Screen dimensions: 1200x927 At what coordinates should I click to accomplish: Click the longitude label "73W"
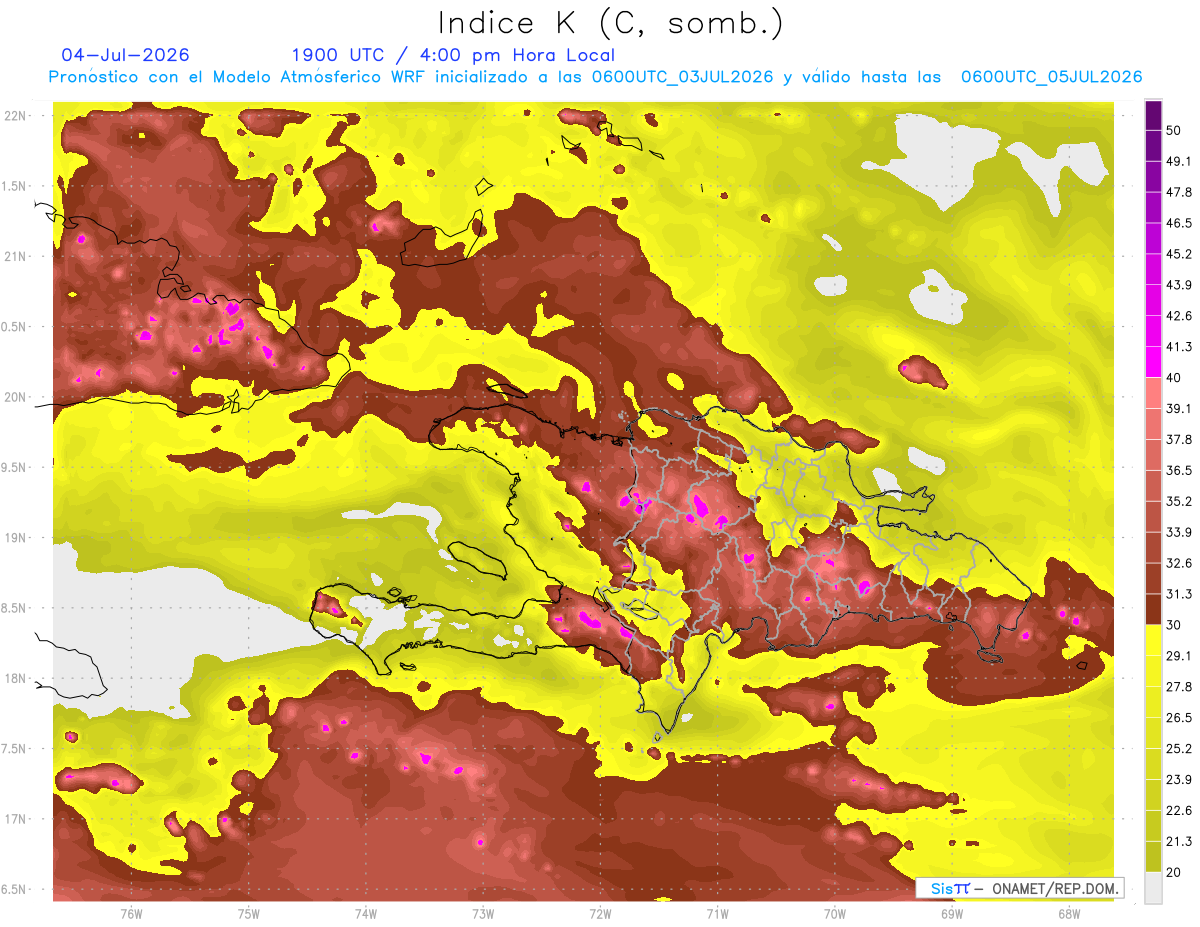(x=483, y=914)
